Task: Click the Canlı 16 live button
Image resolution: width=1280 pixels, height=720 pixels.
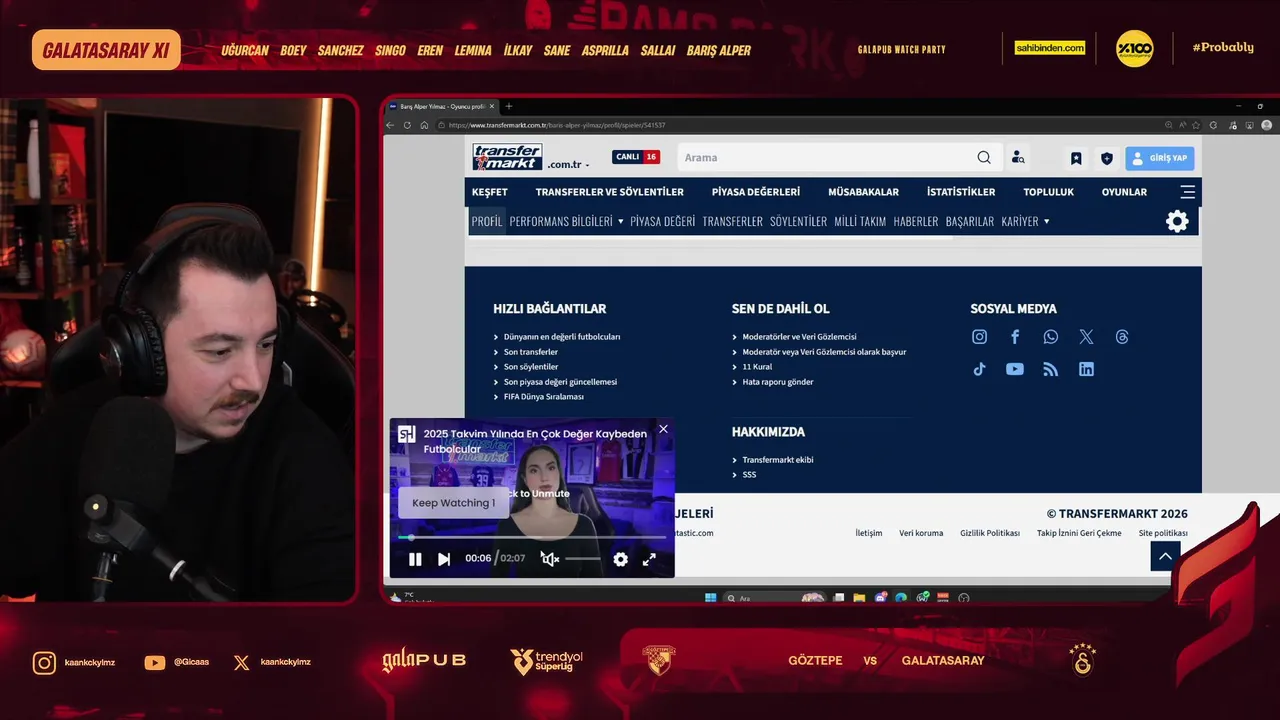Action: click(x=636, y=157)
